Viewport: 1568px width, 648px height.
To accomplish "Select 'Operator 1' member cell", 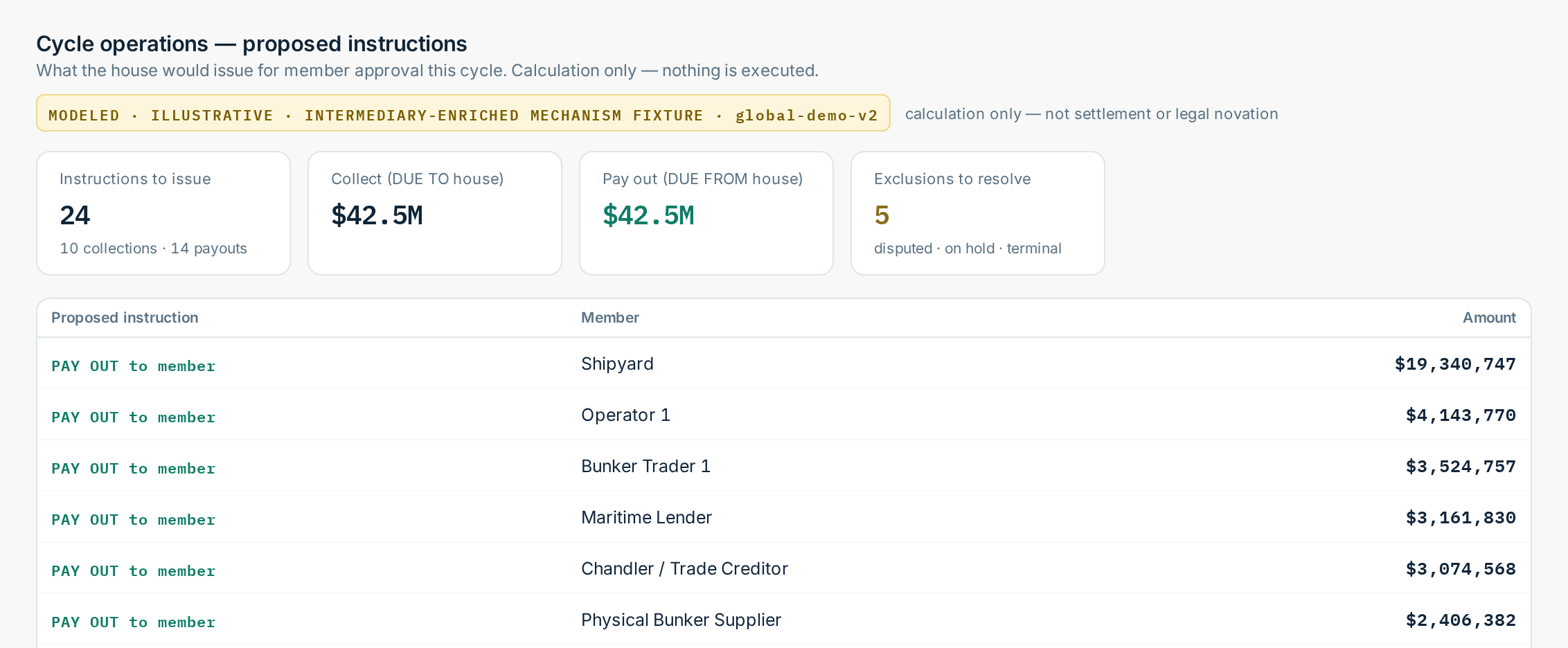I will click(x=625, y=415).
